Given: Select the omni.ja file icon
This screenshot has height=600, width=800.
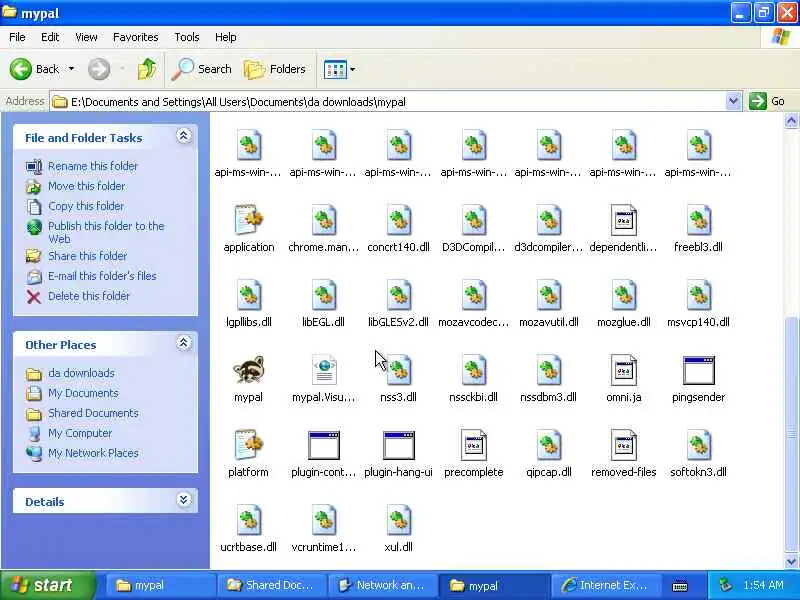Looking at the screenshot, I should point(623,370).
